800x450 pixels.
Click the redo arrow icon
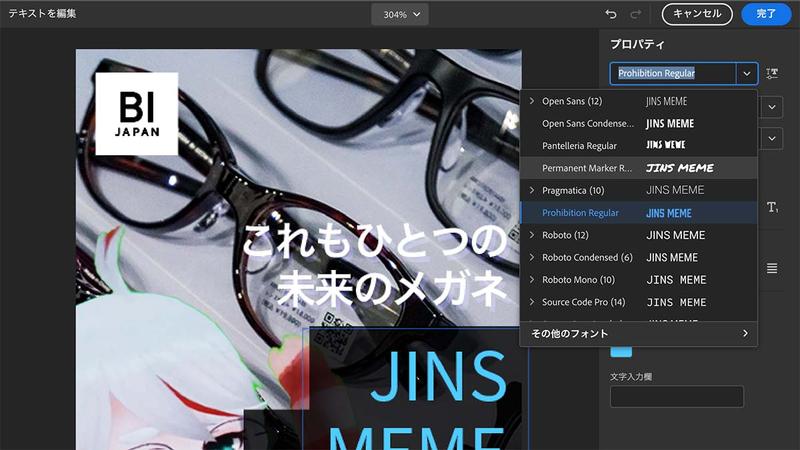click(x=635, y=14)
